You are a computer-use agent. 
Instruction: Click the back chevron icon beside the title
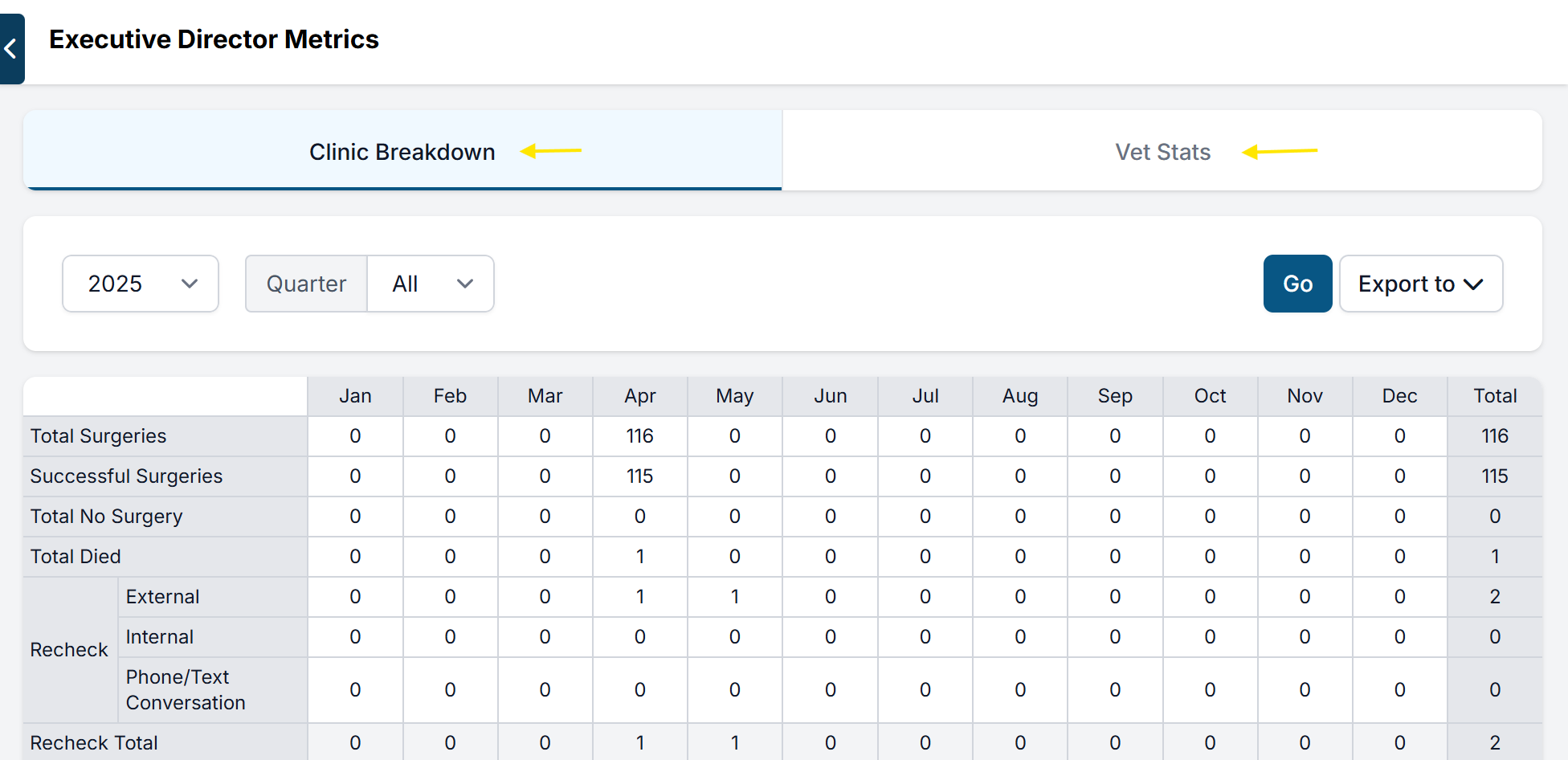(x=11, y=49)
